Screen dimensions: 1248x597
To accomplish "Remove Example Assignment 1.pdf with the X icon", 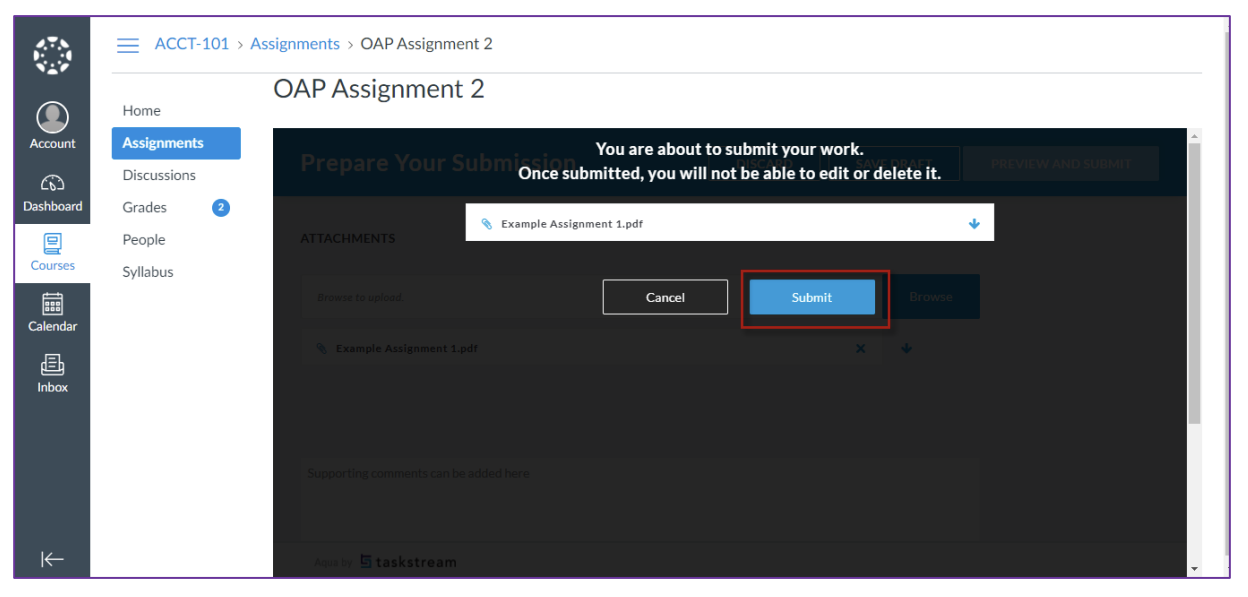I will click(861, 349).
